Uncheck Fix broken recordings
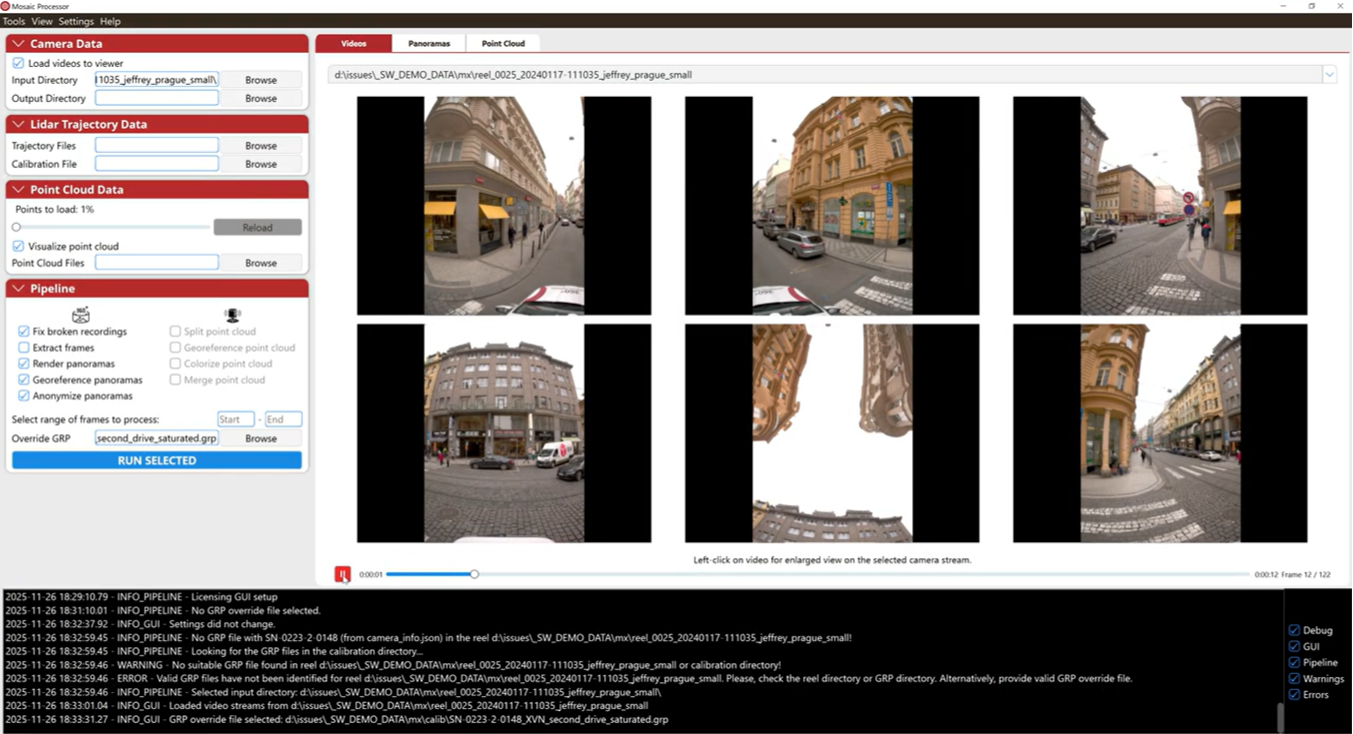 click(x=22, y=331)
